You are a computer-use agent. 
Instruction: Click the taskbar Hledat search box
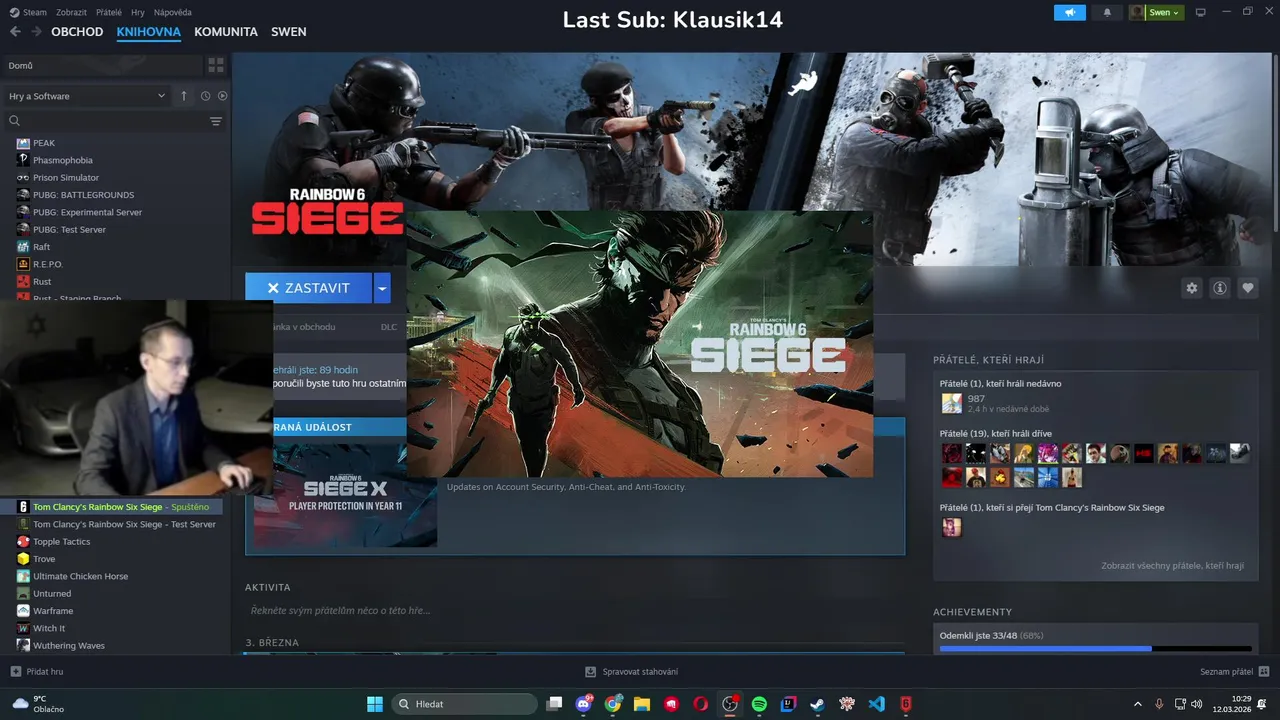tap(464, 704)
